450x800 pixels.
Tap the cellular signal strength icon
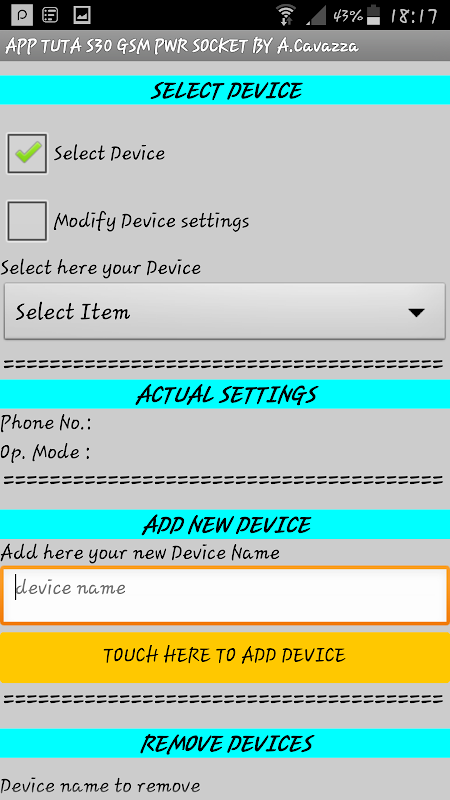pos(315,15)
